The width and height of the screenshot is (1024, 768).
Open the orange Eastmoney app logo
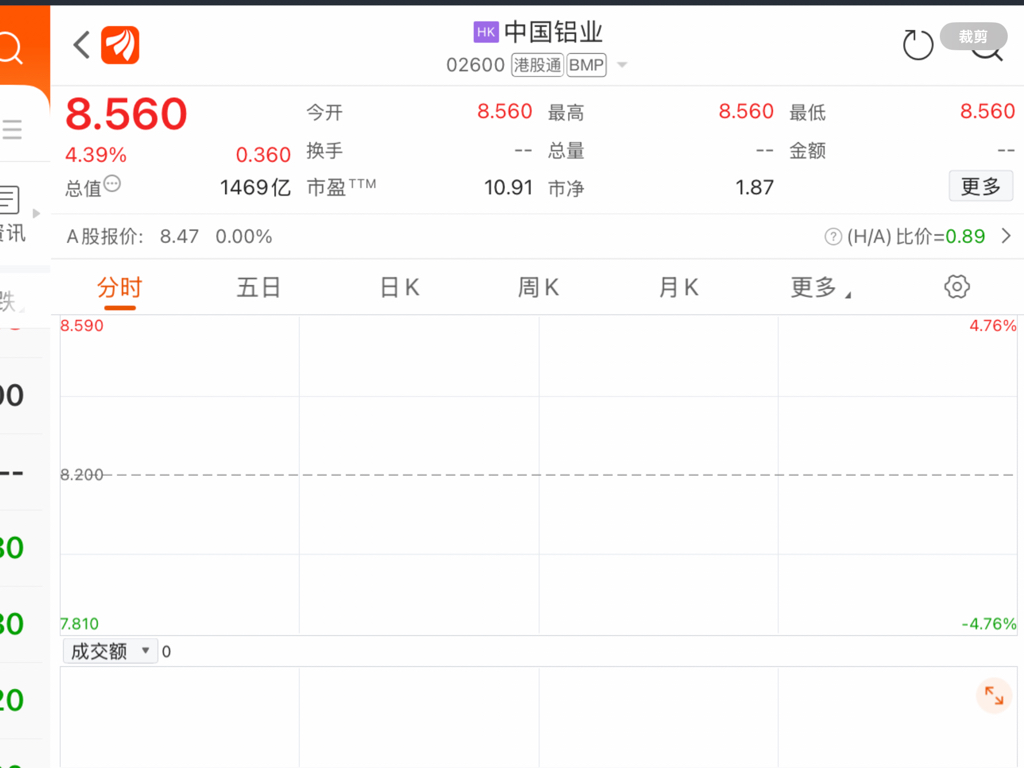tap(120, 45)
